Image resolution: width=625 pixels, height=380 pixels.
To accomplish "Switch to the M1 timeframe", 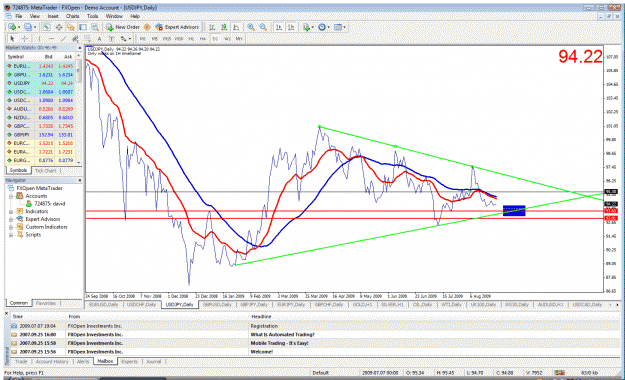I will [x=142, y=39].
